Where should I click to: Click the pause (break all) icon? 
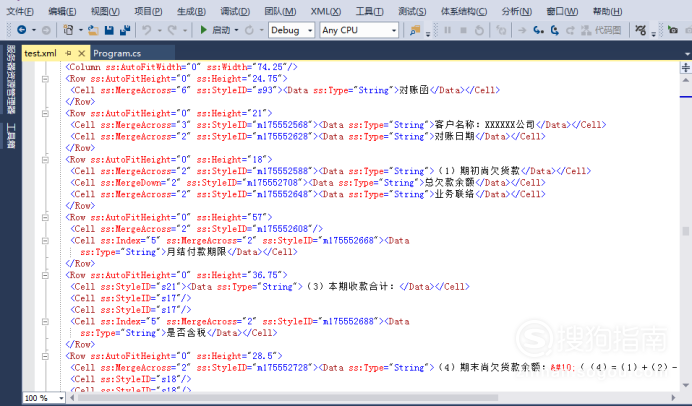click(x=448, y=30)
